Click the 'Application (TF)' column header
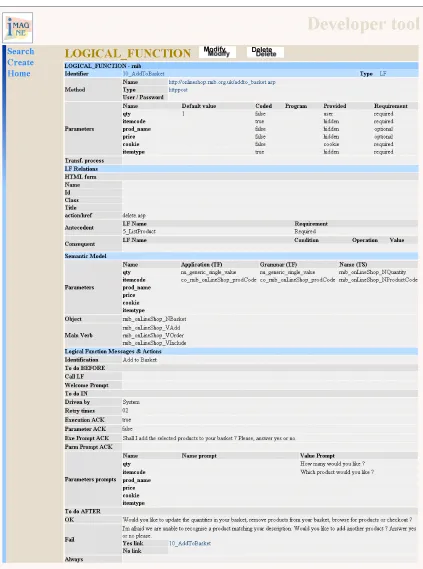Screen dimensions: 423x569 coord(202,265)
